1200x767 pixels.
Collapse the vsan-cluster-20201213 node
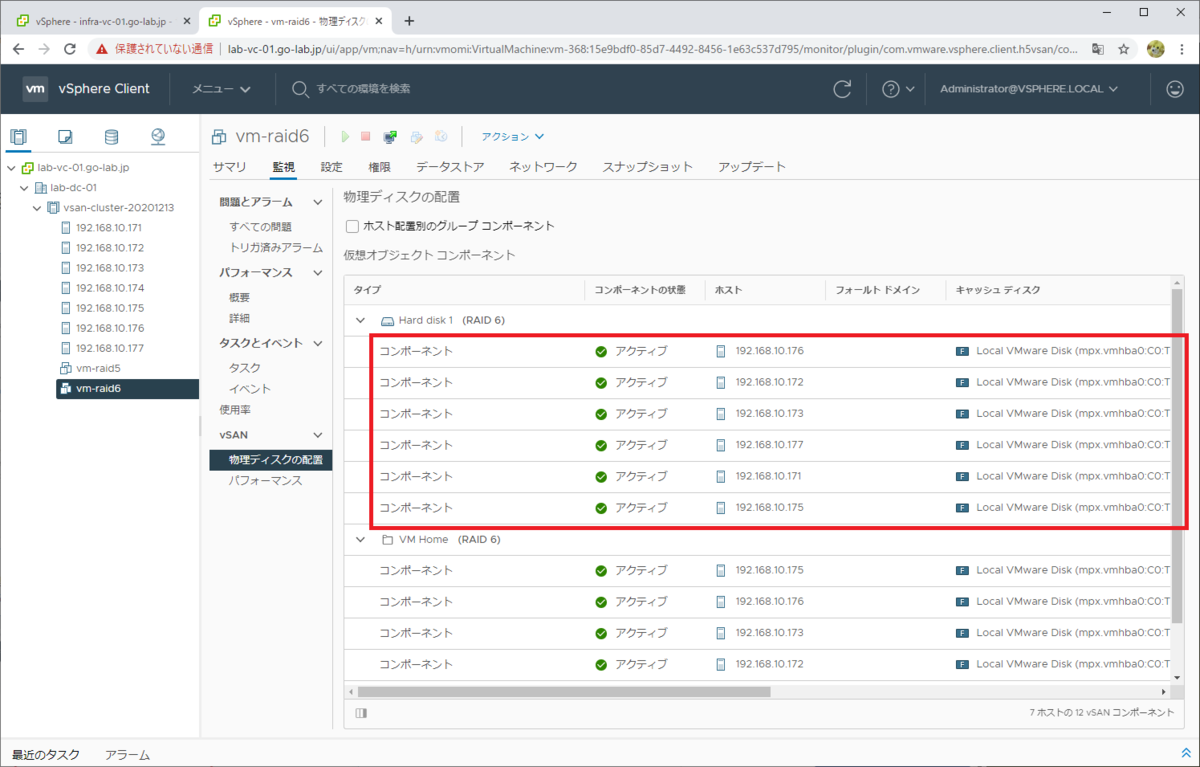37,207
